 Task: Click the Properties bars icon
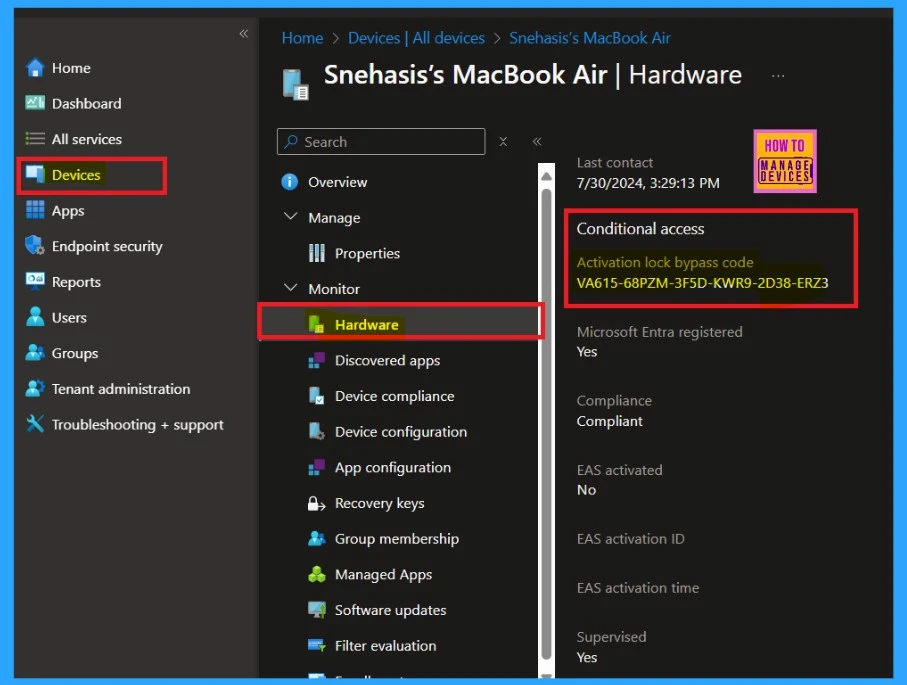[316, 253]
